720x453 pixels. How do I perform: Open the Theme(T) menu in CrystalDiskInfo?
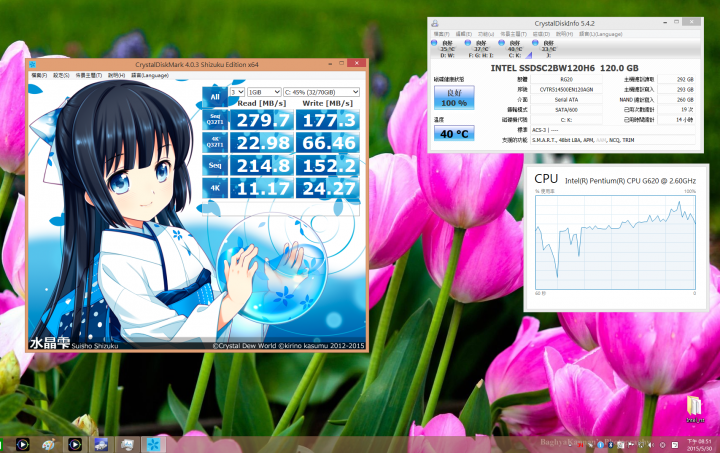click(513, 34)
